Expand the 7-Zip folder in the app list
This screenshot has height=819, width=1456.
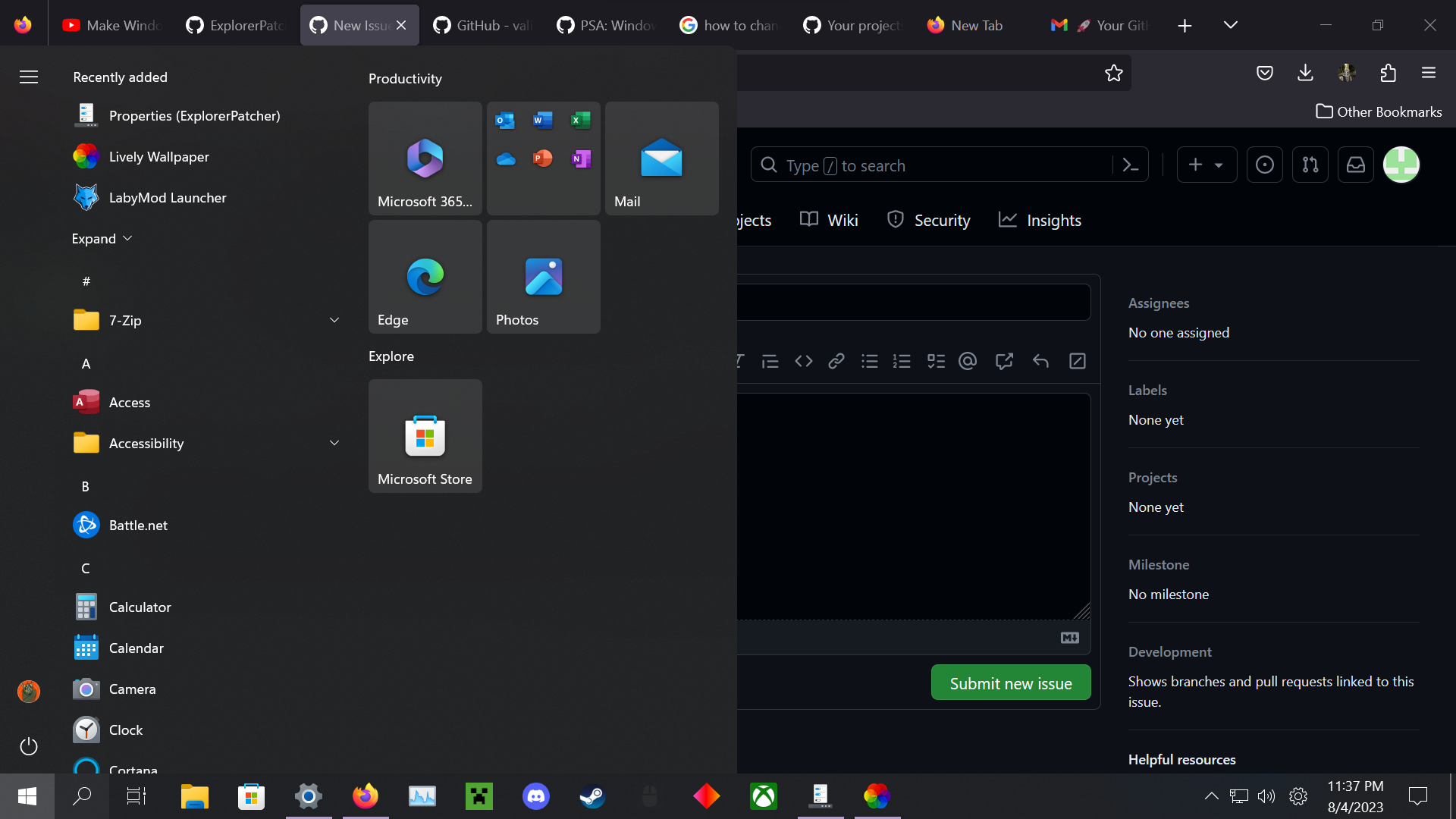334,320
